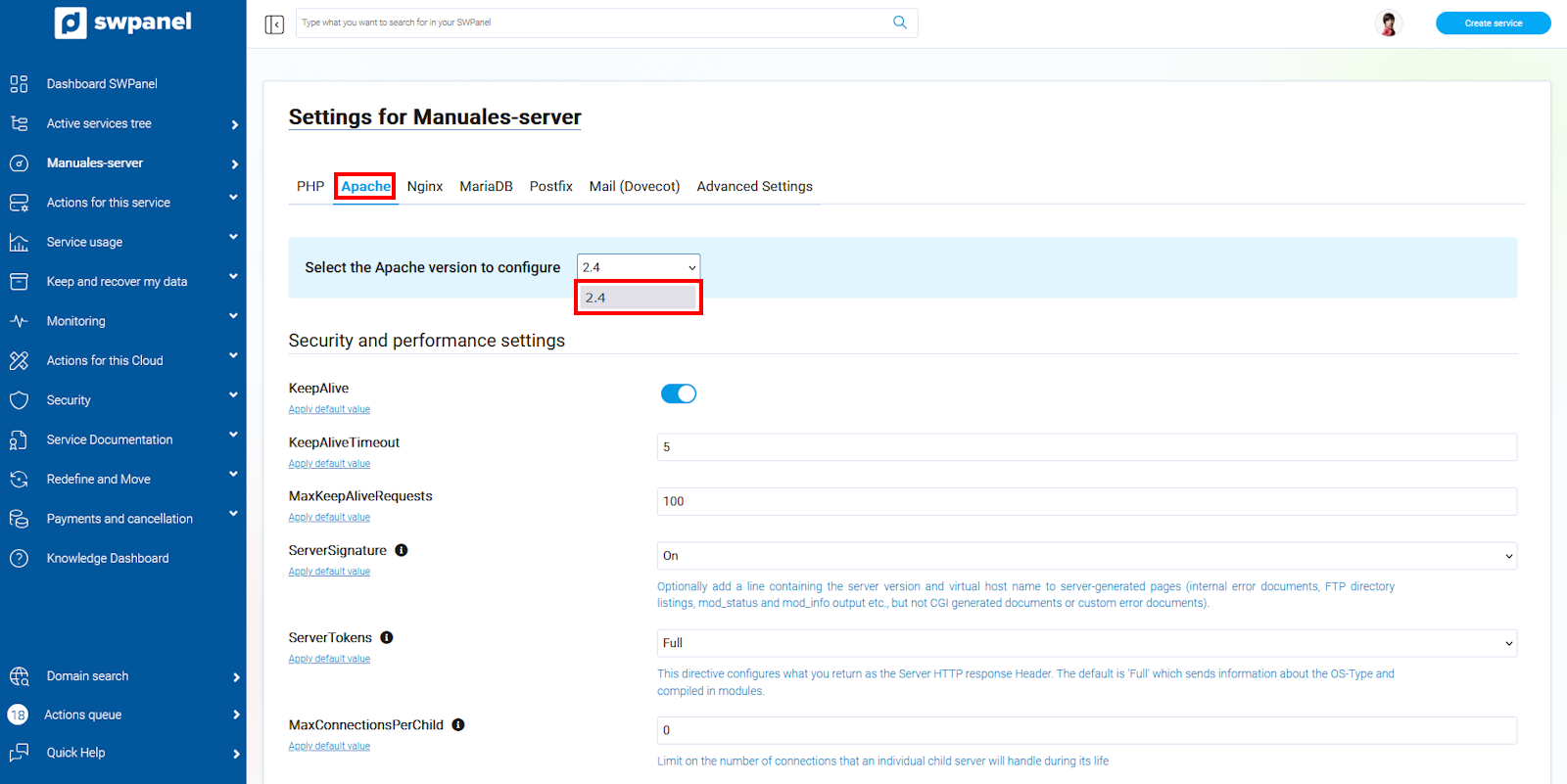Click Apply default value under KeepAliveTimeout
Viewport: 1567px width, 784px height.
[x=329, y=464]
